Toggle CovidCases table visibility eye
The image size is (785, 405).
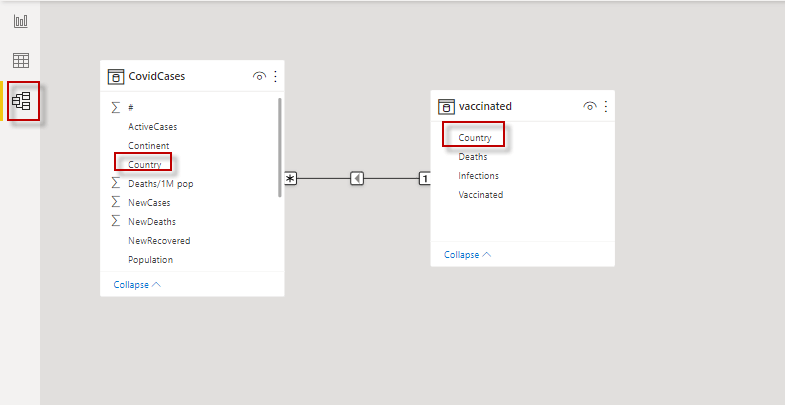click(x=260, y=76)
